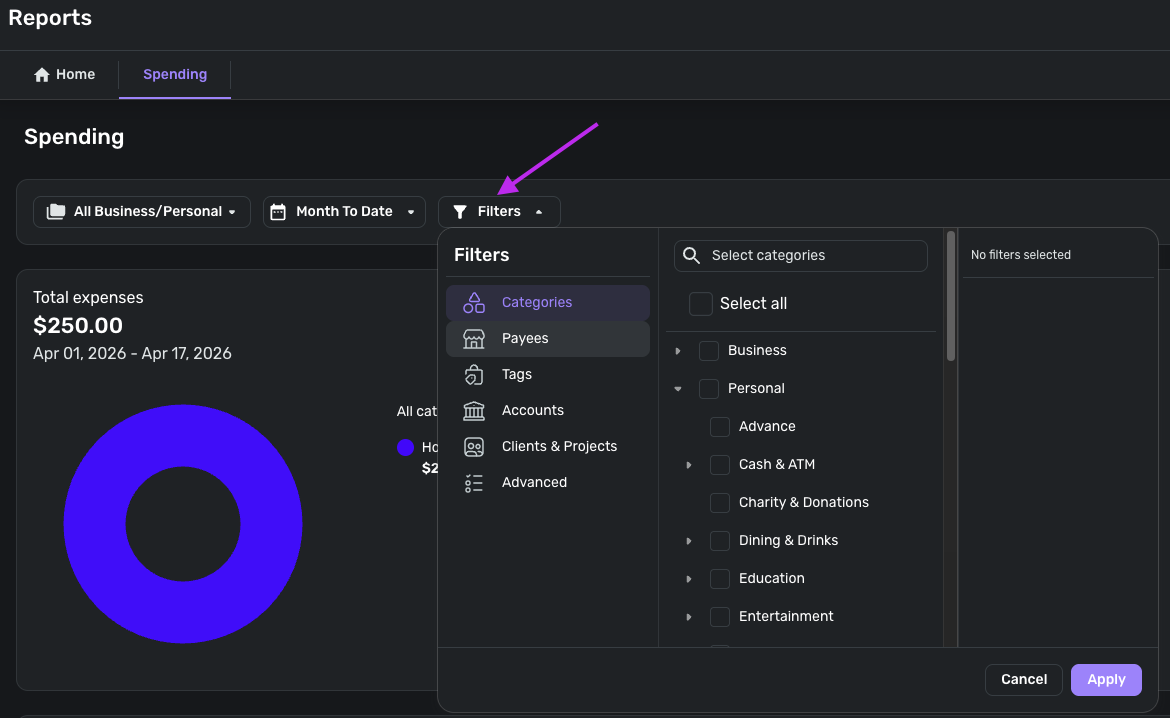Click the calendar icon beside Month To Date

(x=278, y=212)
